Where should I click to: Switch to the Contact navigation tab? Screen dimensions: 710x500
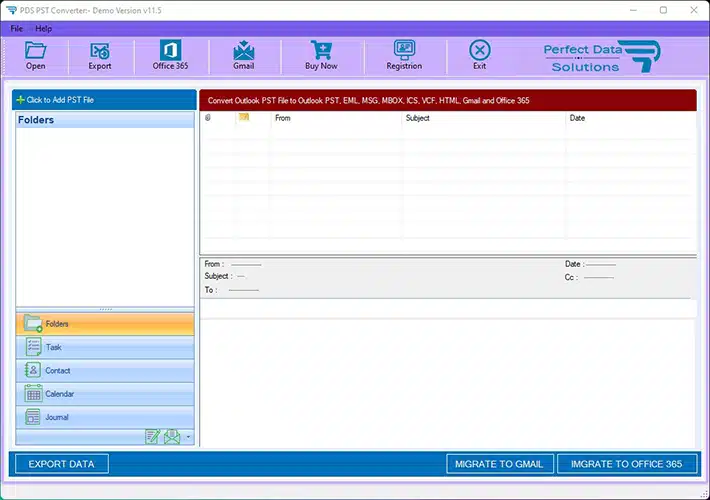pos(105,370)
